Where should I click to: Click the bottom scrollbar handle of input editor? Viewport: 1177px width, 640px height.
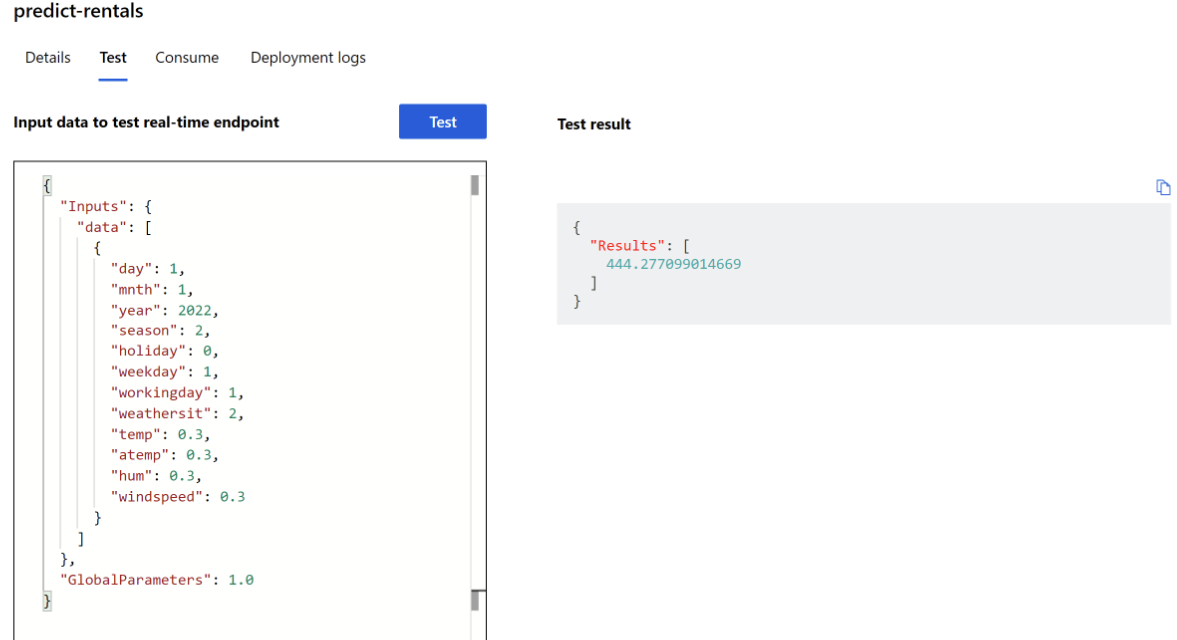pyautogui.click(x=474, y=600)
